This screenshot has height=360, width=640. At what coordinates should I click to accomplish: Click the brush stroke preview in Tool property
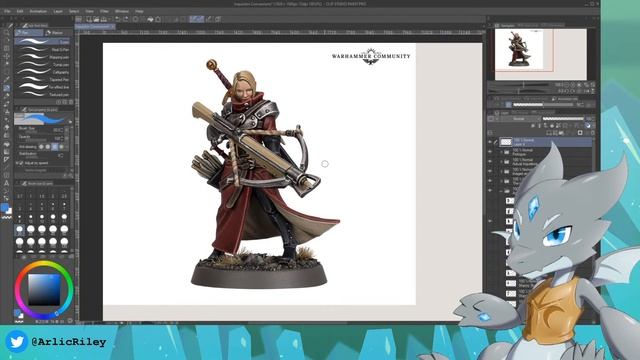tap(42, 118)
